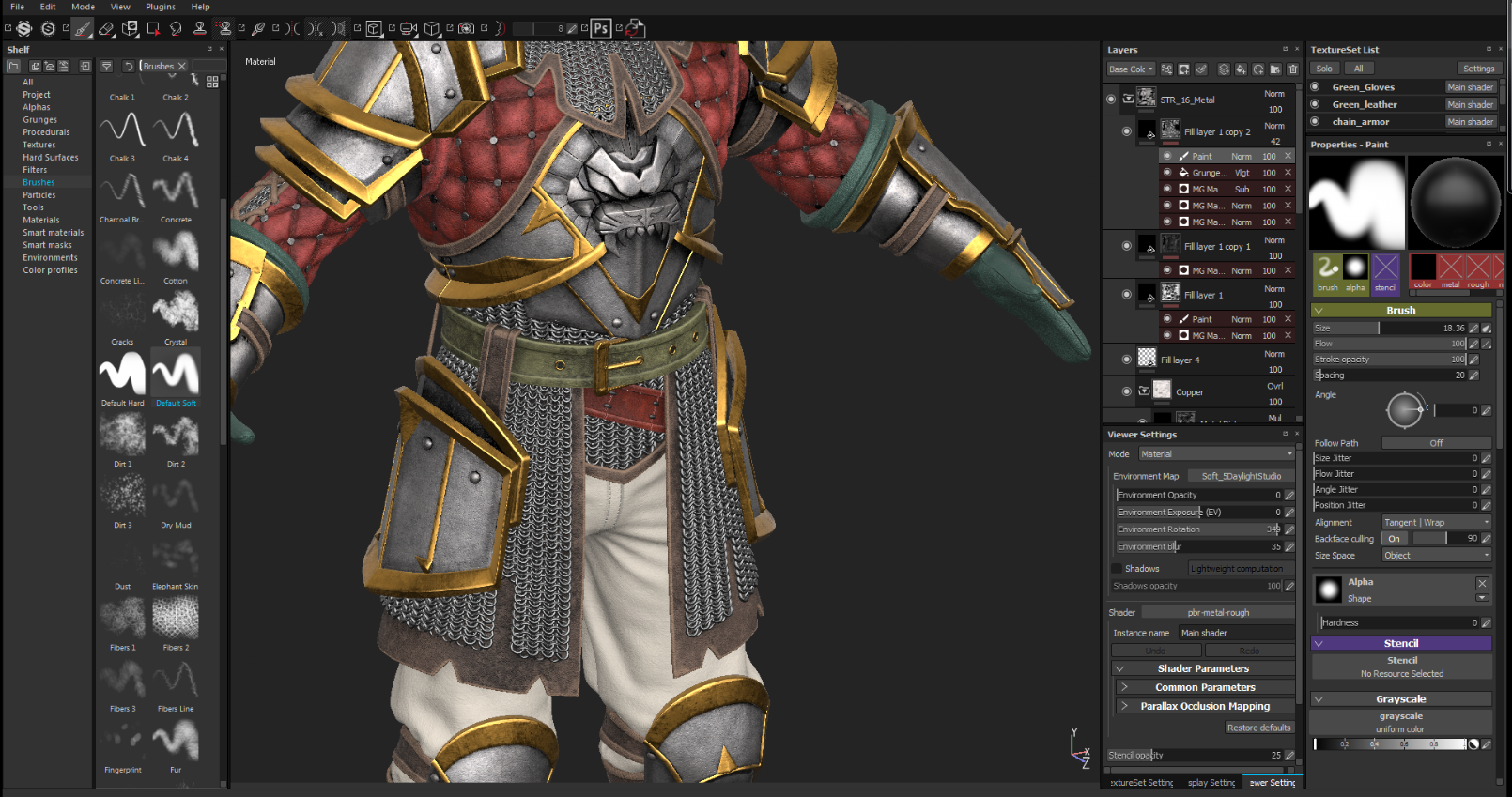The height and width of the screenshot is (797, 1512).
Task: Delete layer using the trash icon
Action: point(1293,69)
